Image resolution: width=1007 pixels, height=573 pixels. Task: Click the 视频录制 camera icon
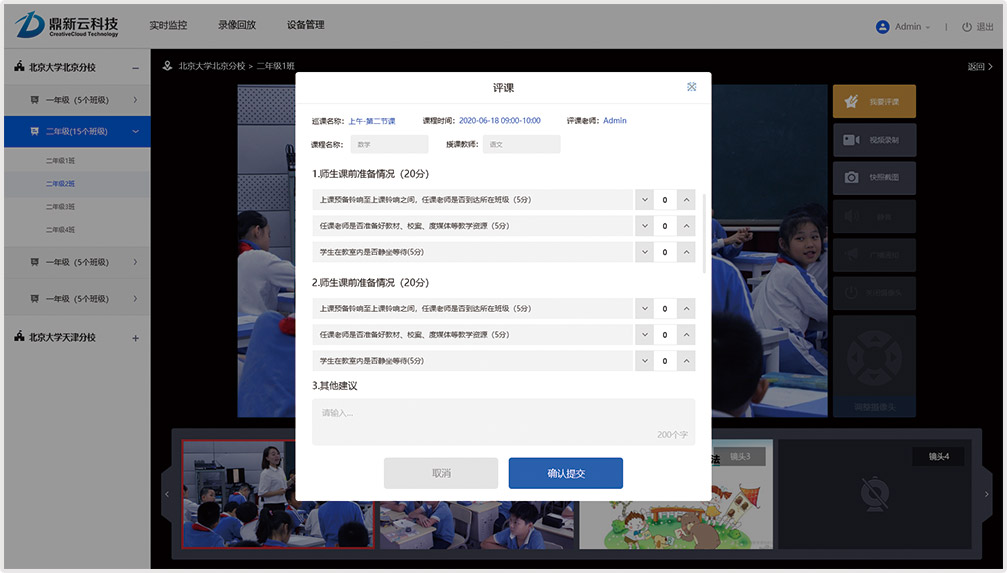click(x=851, y=140)
